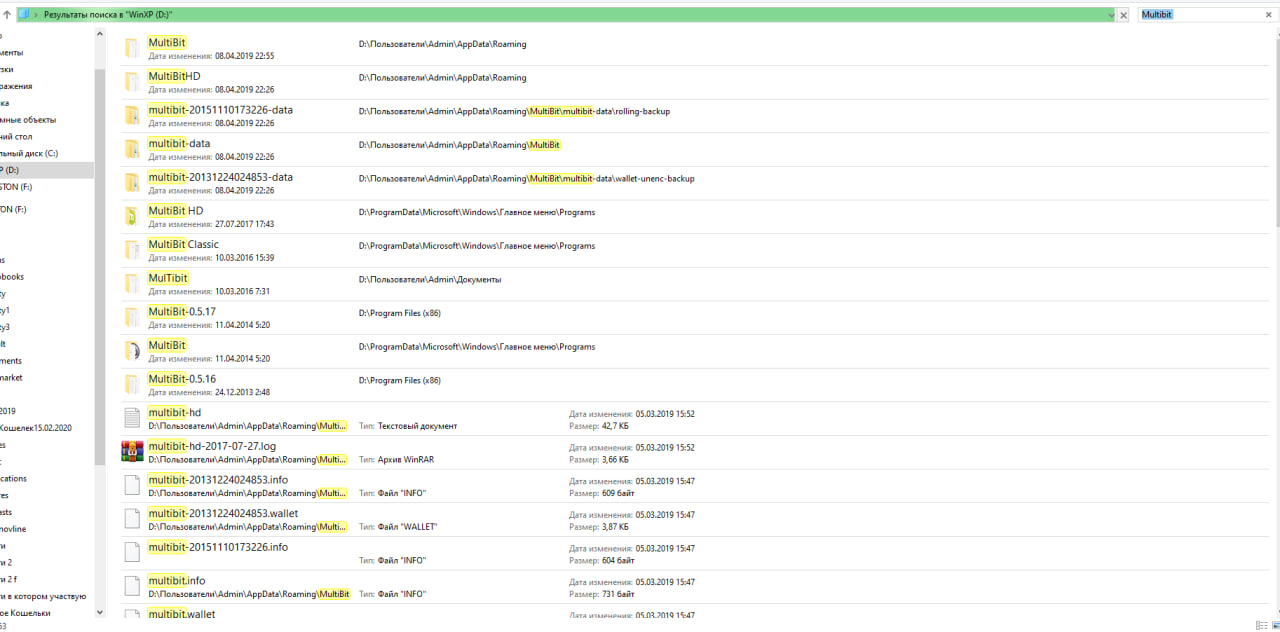Click the navigation pane scrollbar thumb
This screenshot has height=632, width=1280.
tap(99, 266)
